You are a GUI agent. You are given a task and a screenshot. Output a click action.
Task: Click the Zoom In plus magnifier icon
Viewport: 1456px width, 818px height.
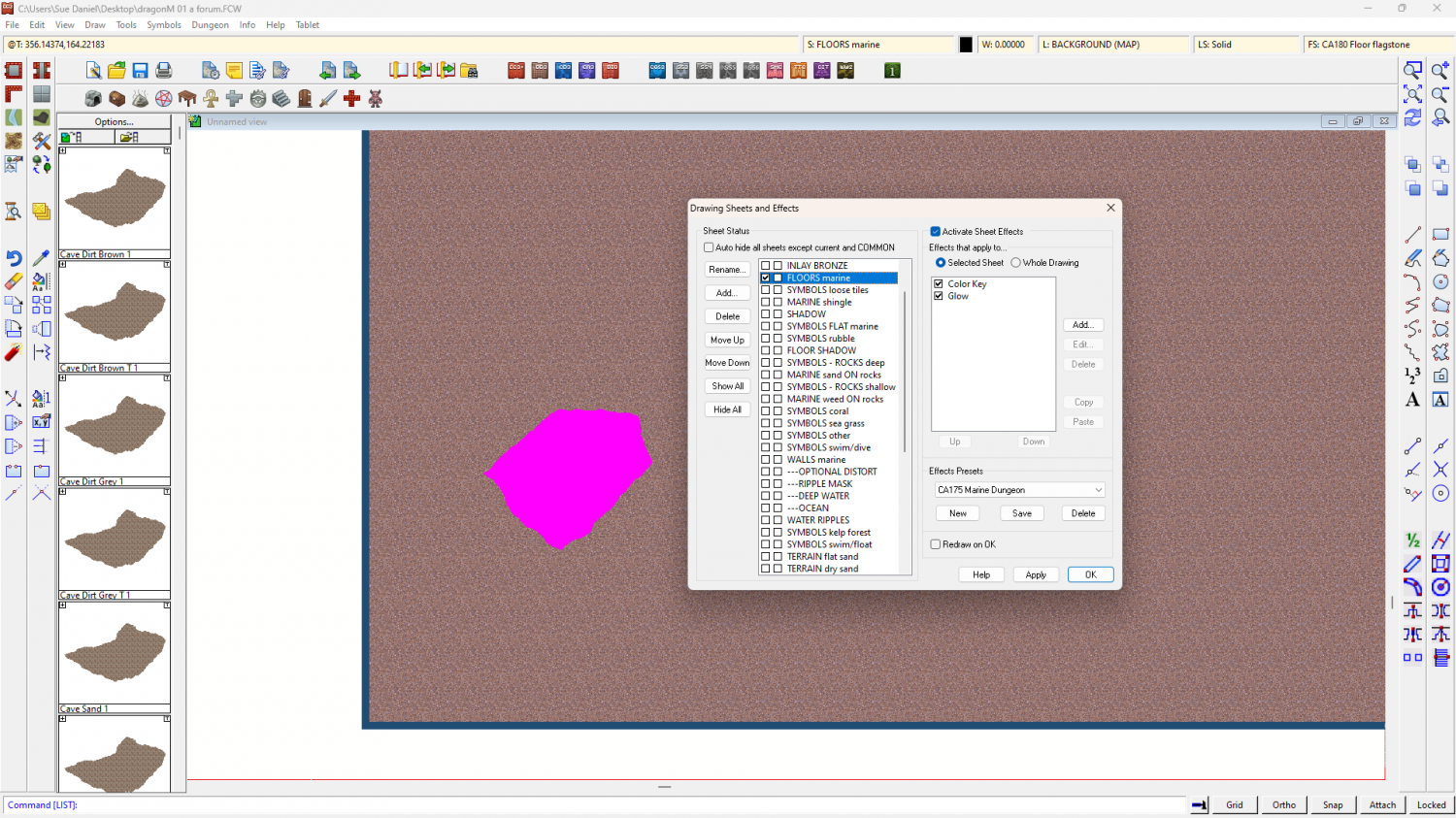1440,70
